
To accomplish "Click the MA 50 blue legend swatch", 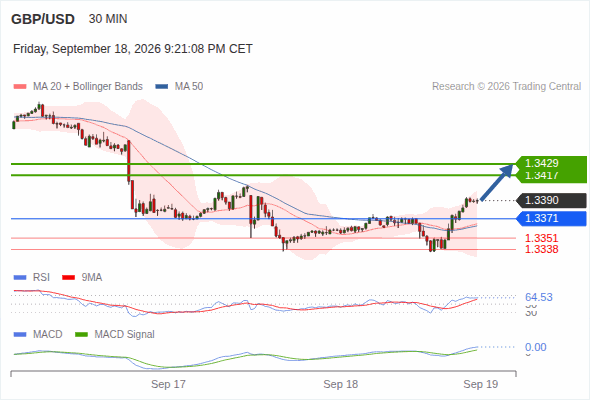I will 162,87.
